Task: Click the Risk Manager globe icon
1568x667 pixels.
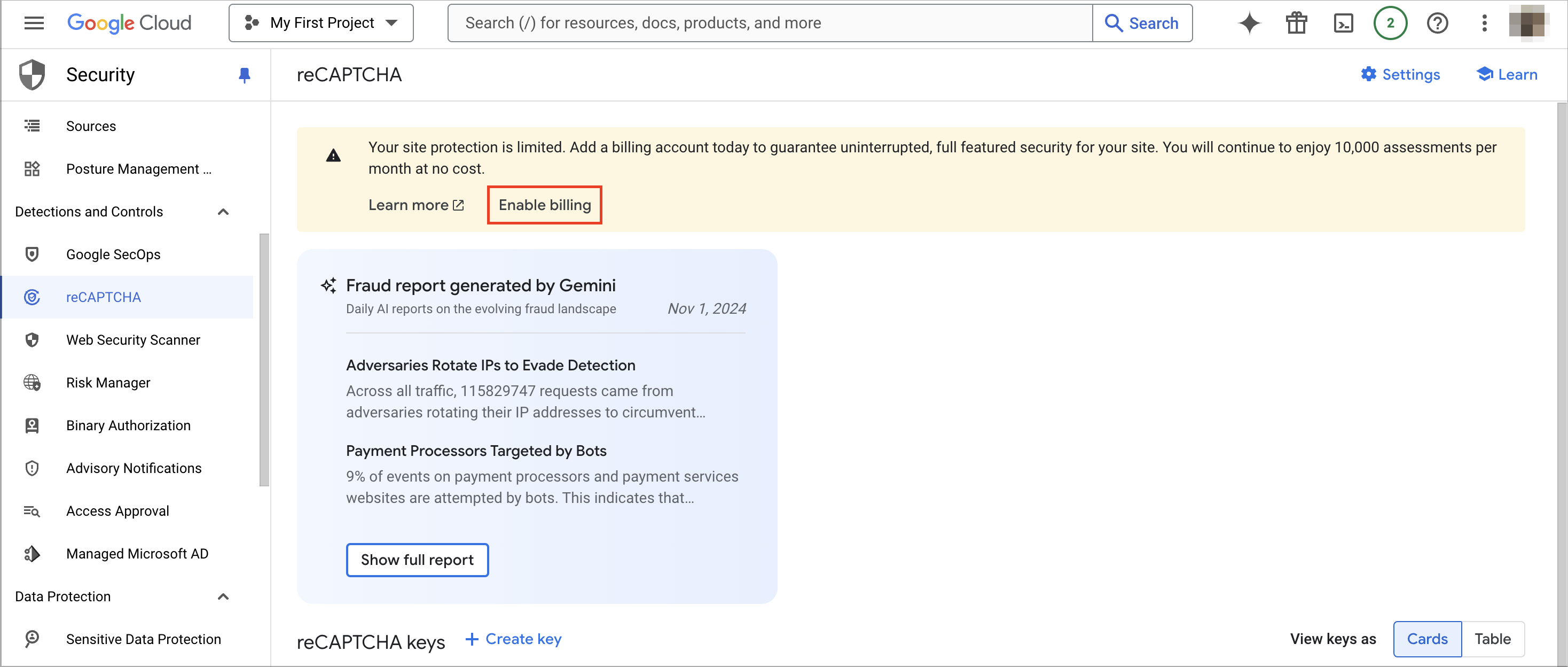Action: point(32,383)
